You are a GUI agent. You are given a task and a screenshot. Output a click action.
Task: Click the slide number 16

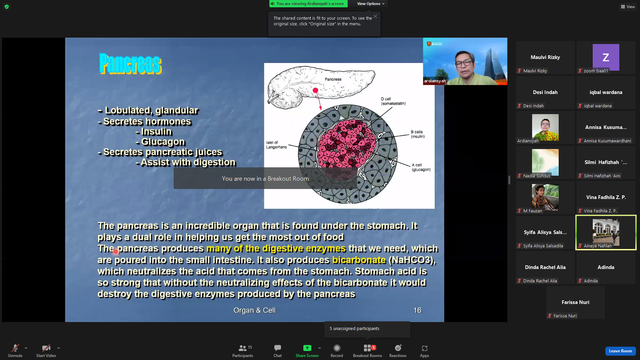[x=417, y=310]
